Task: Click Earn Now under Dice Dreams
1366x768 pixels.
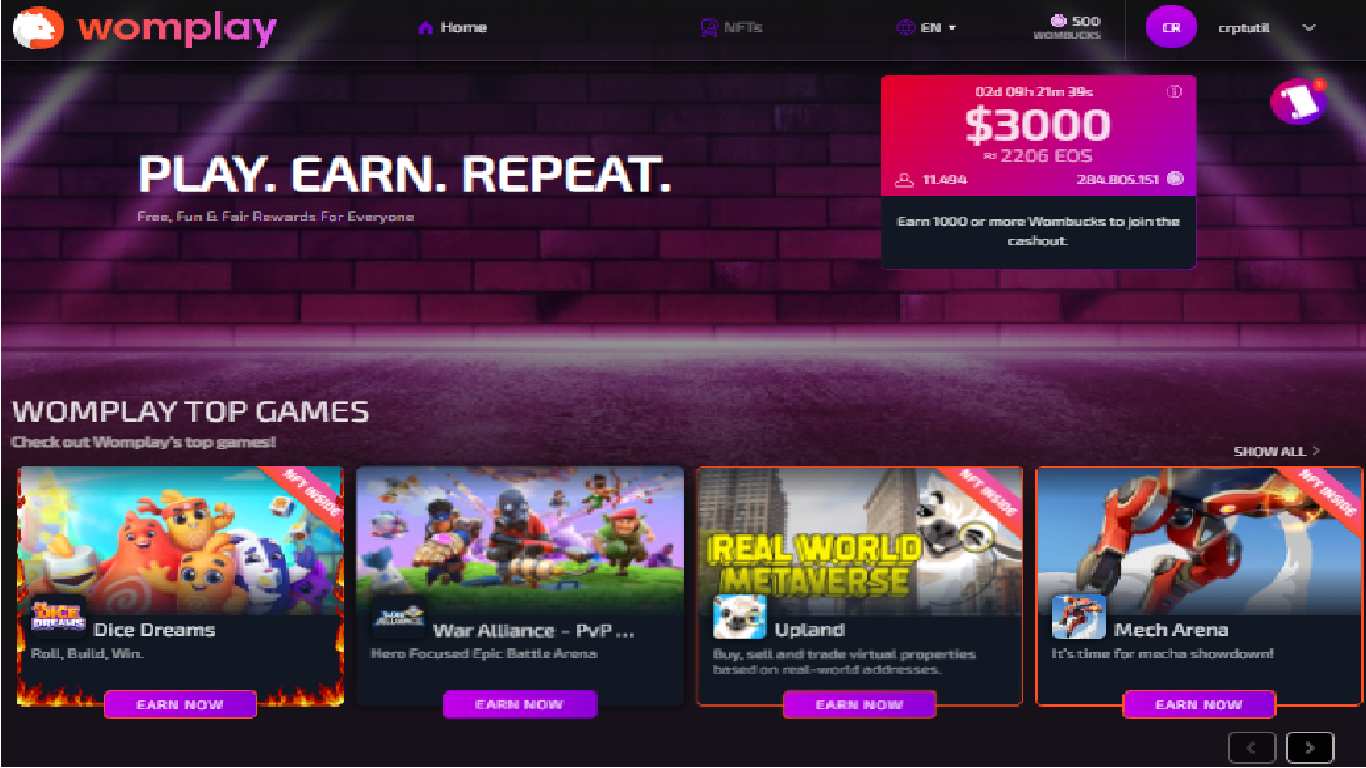Action: [x=180, y=704]
